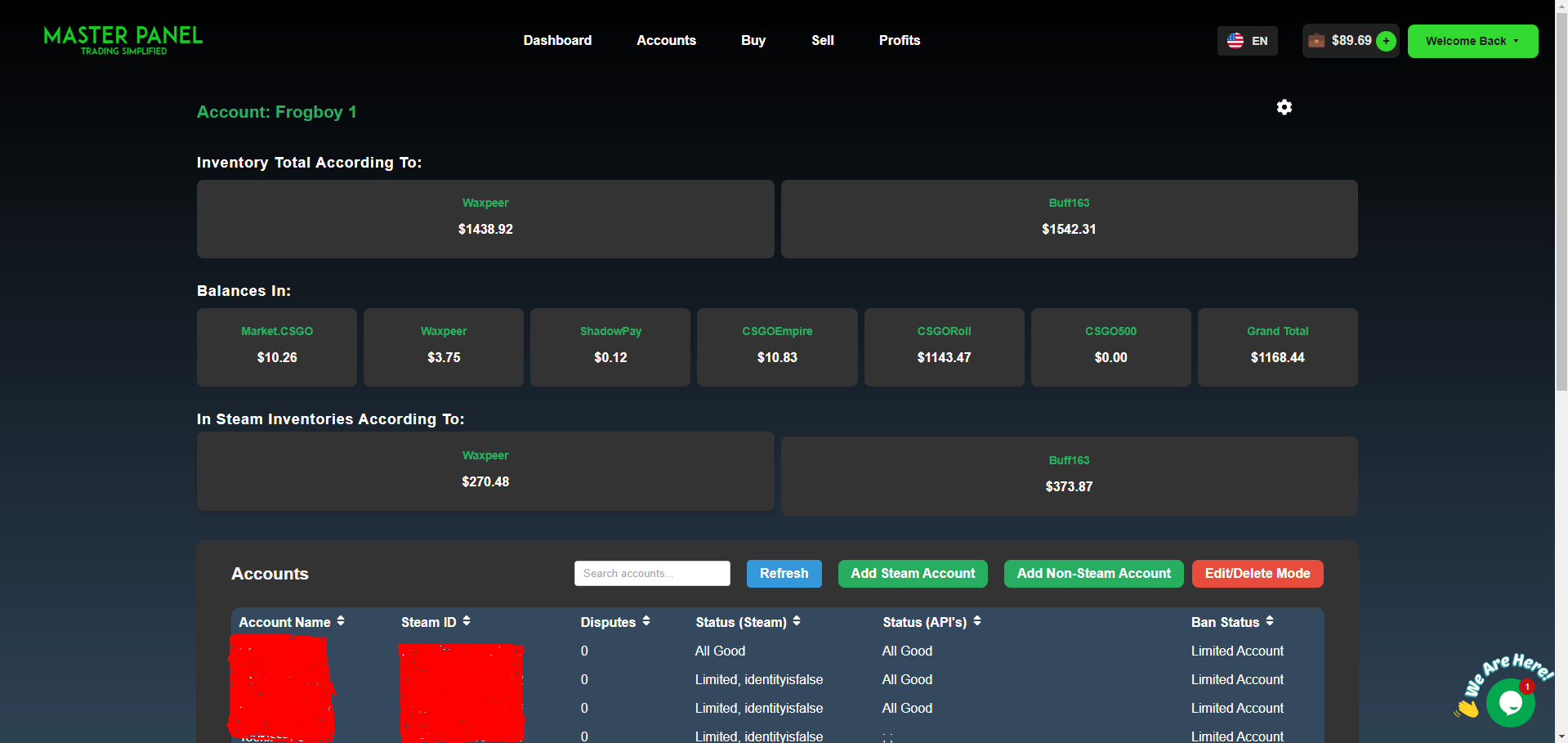The height and width of the screenshot is (743, 1568).
Task: Click the $89.69 wallet balance
Action: pyautogui.click(x=1351, y=40)
